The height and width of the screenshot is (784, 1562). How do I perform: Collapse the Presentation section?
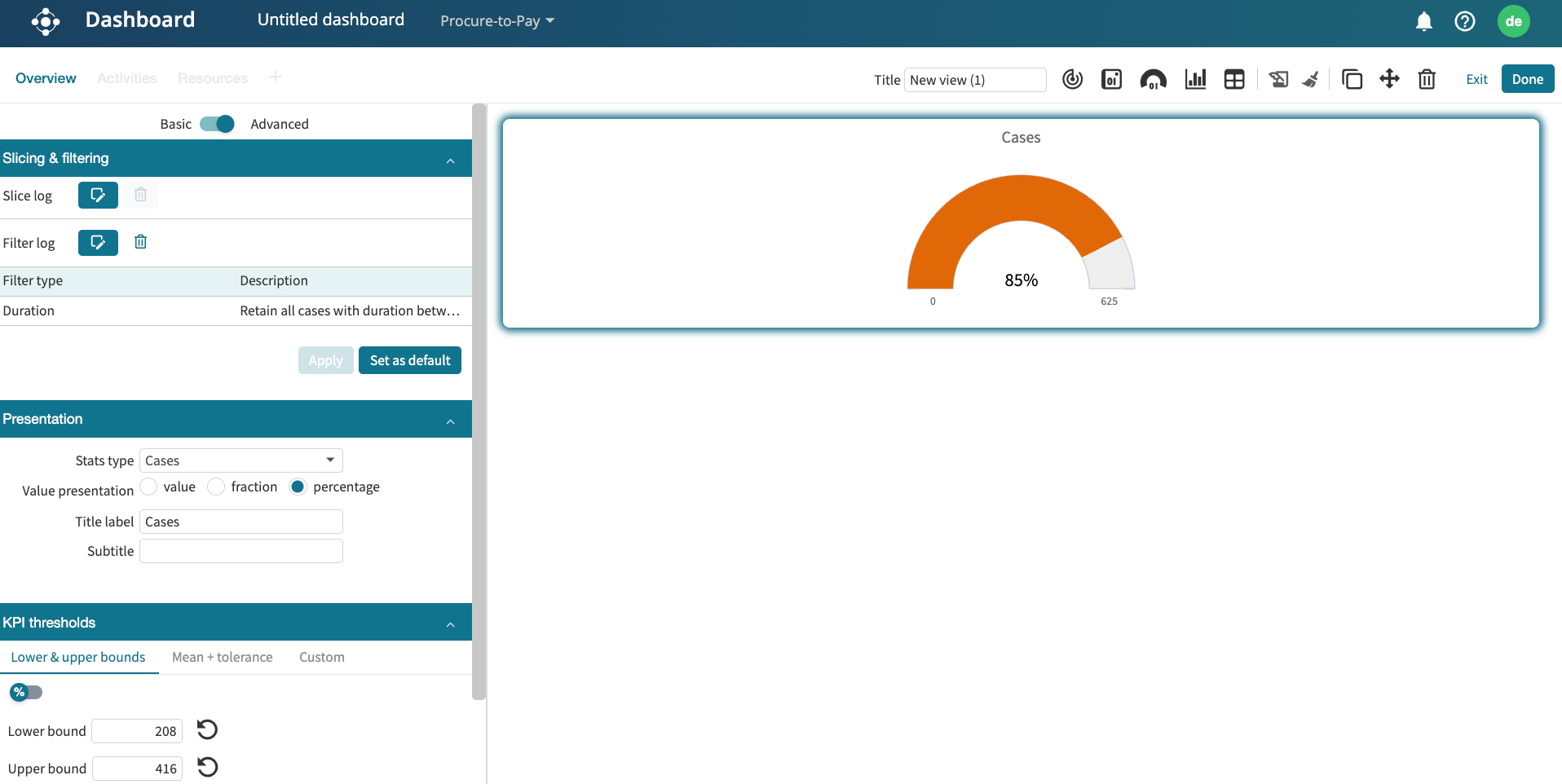(450, 421)
